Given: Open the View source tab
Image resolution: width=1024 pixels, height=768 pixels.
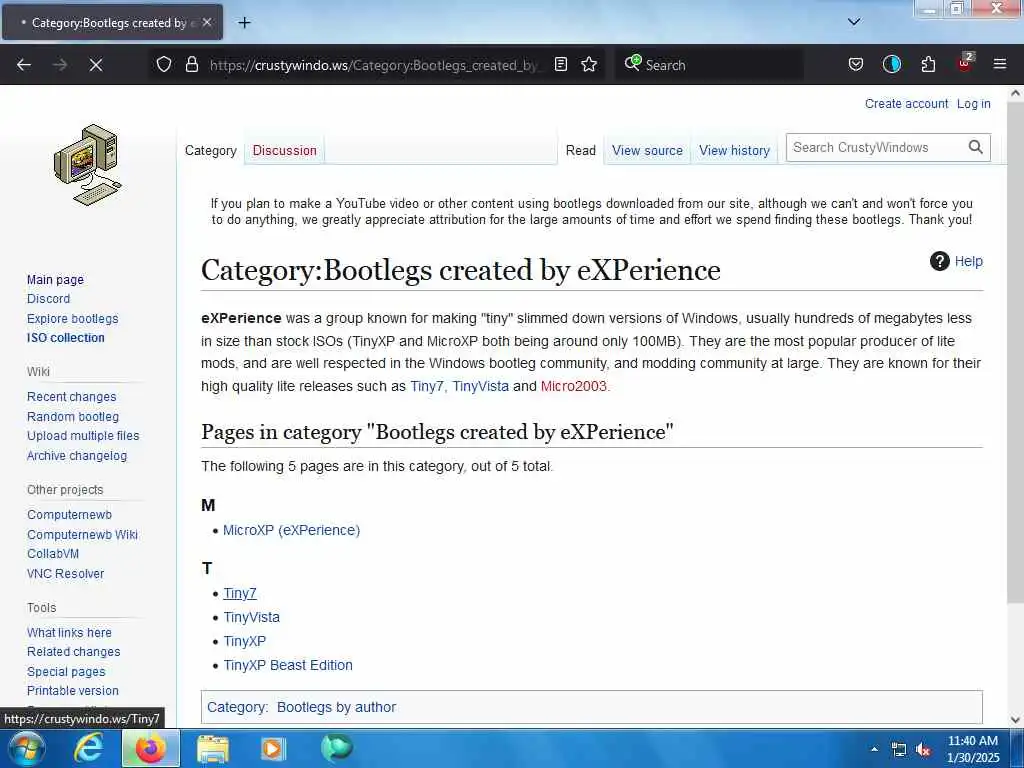Looking at the screenshot, I should tap(647, 150).
